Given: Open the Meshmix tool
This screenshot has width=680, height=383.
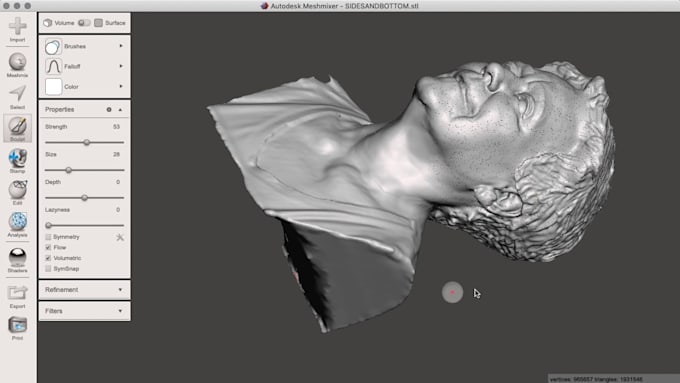Looking at the screenshot, I should 17,65.
